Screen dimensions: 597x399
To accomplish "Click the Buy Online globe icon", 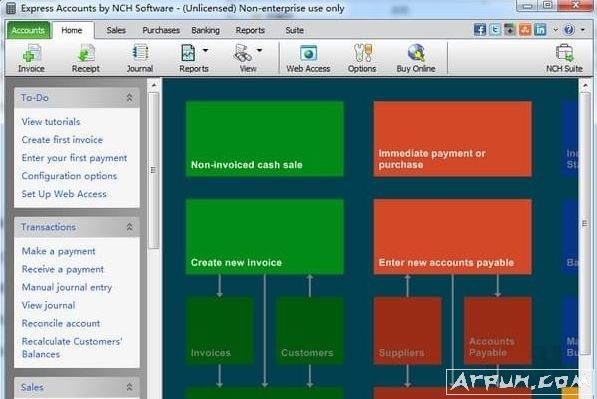I will (x=416, y=53).
